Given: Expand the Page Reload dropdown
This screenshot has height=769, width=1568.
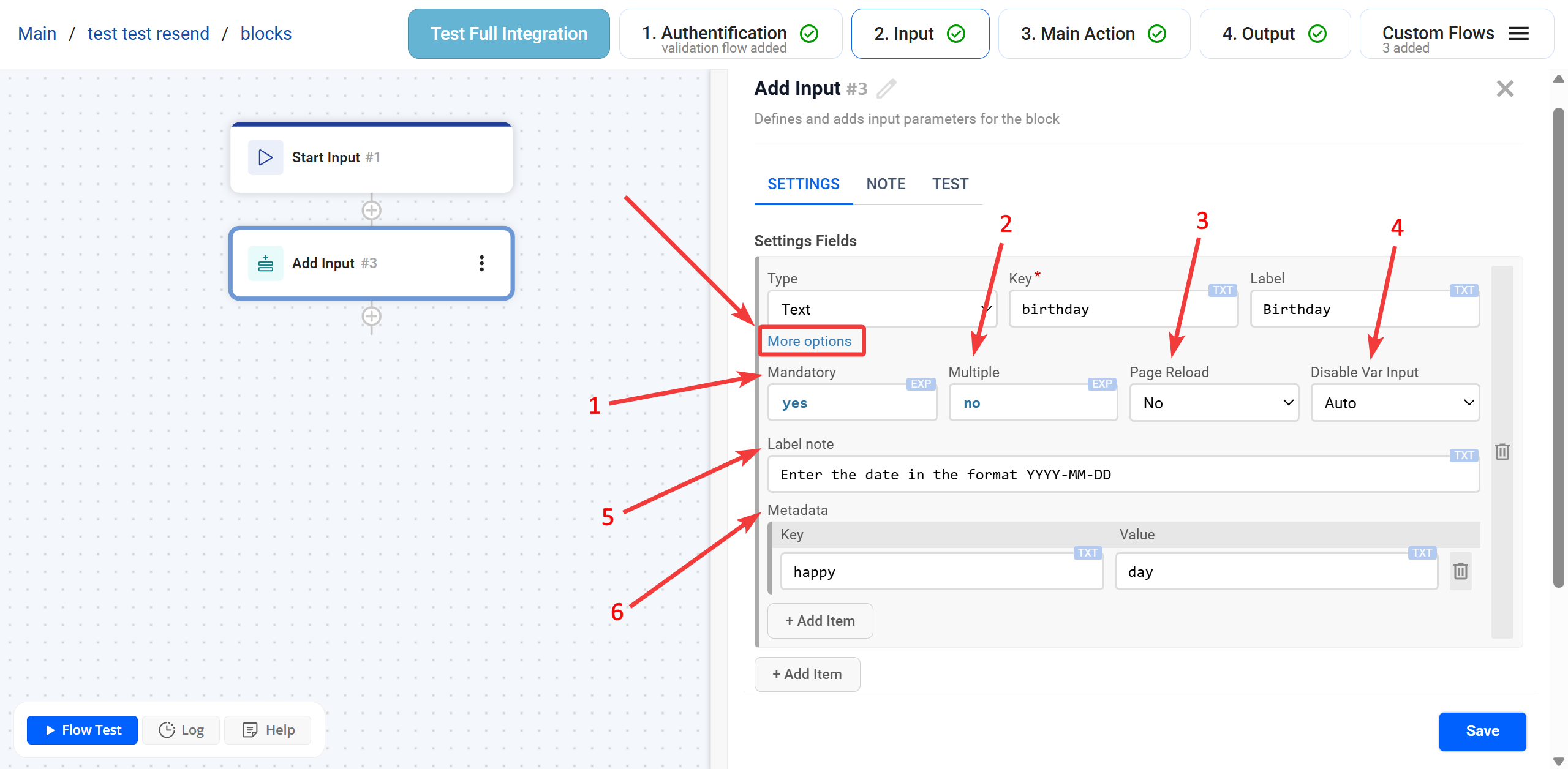Looking at the screenshot, I should [x=1214, y=403].
